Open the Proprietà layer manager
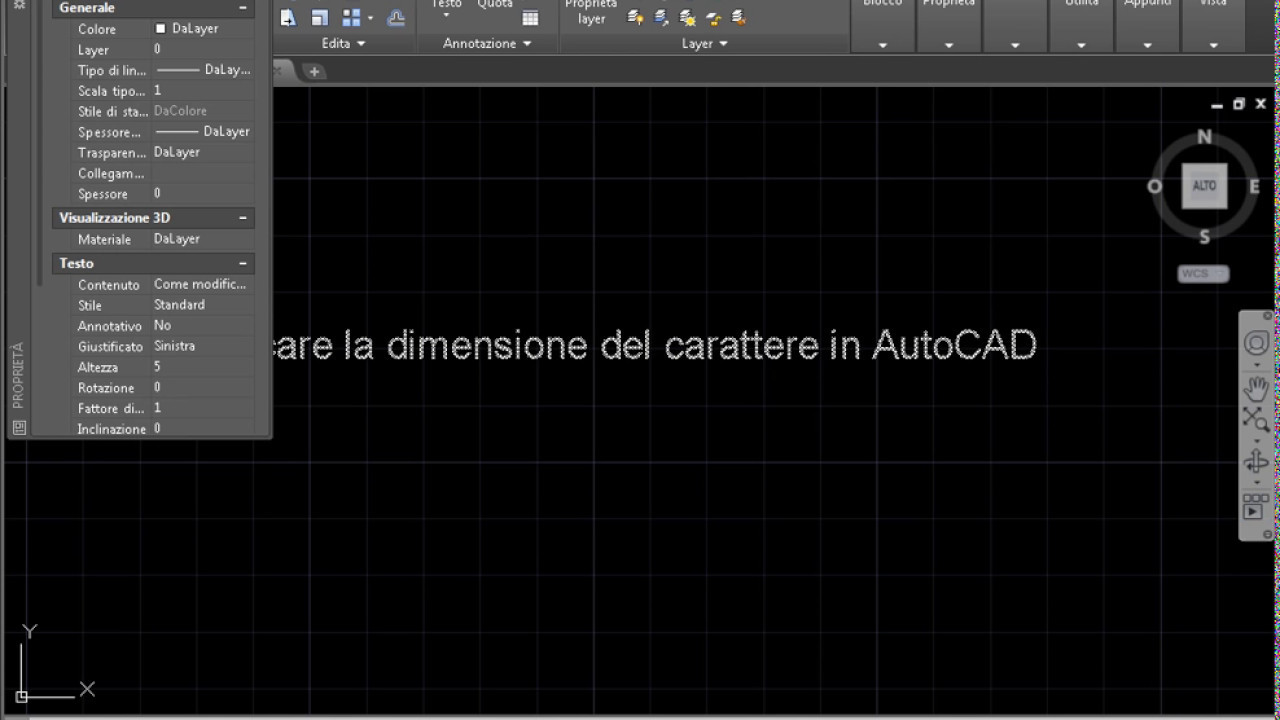Viewport: 1280px width, 720px height. coord(591,13)
